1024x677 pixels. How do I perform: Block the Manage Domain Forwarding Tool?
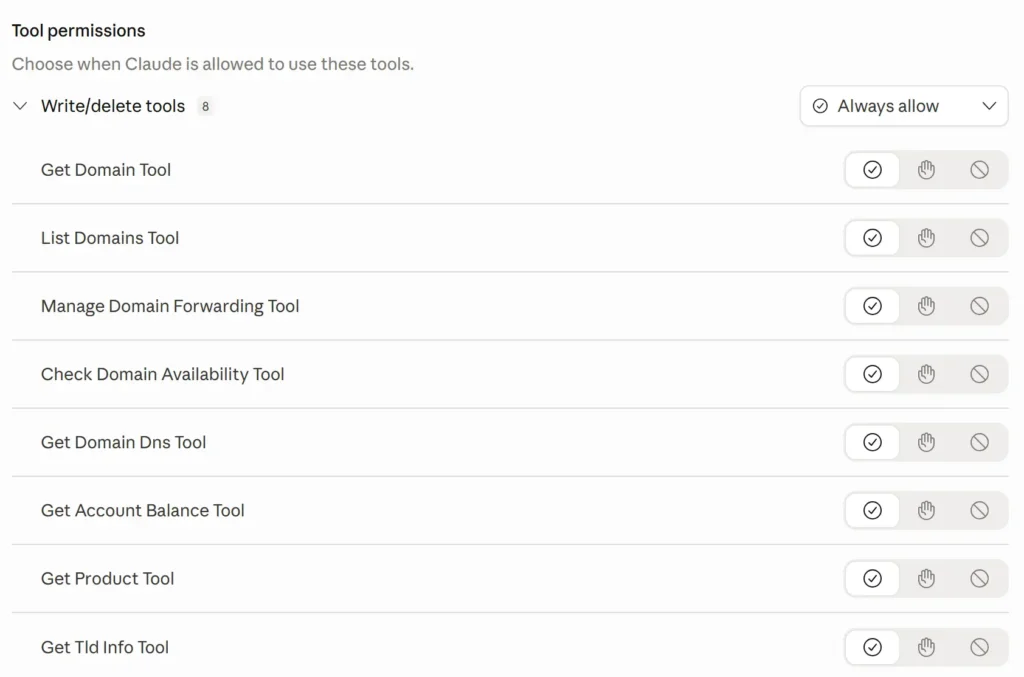click(x=980, y=306)
